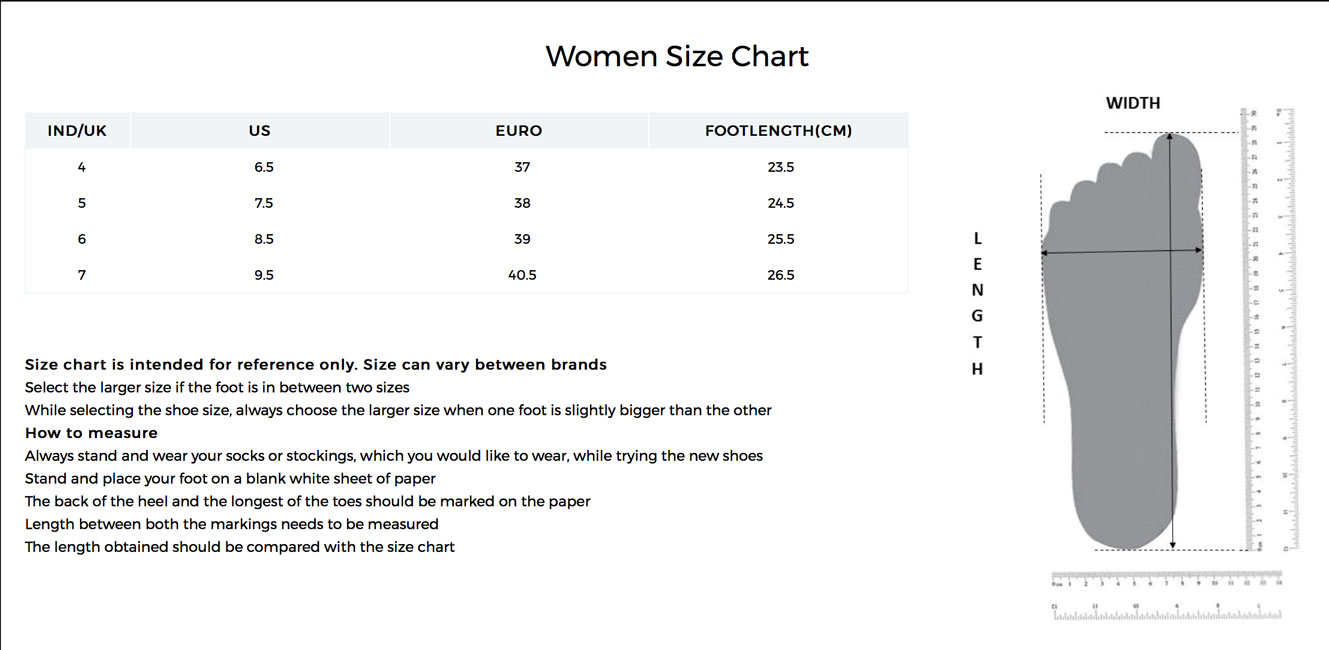1329x650 pixels.
Task: Select the 25.5 foot length cell
Action: click(781, 239)
